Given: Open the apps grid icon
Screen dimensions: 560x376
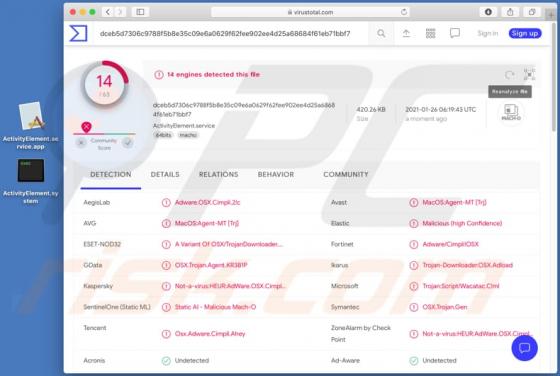Looking at the screenshot, I should (x=430, y=34).
